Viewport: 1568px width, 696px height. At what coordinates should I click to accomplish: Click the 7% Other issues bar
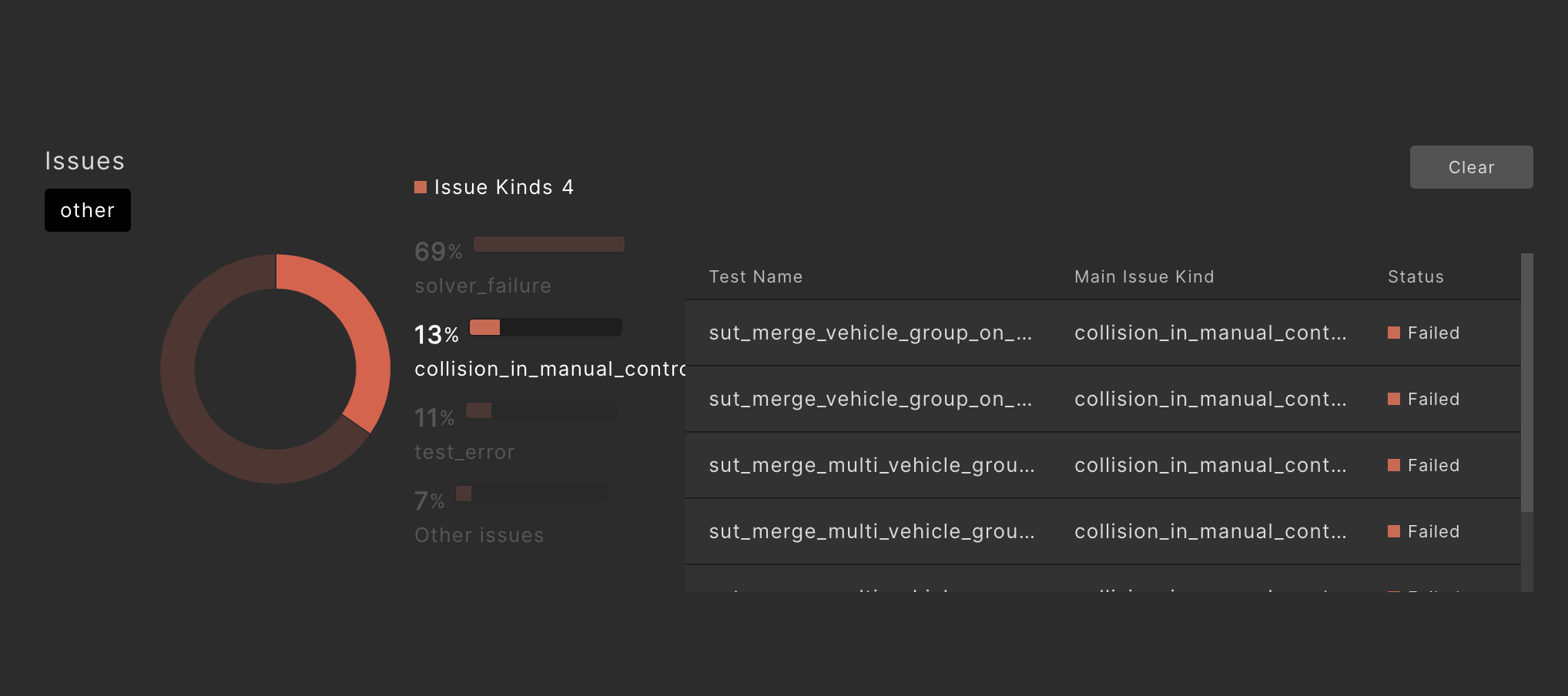tap(531, 494)
